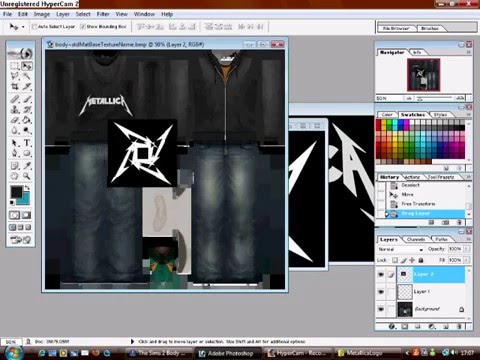
Task: Enable Auto Select Layer checkbox
Action: click(34, 27)
